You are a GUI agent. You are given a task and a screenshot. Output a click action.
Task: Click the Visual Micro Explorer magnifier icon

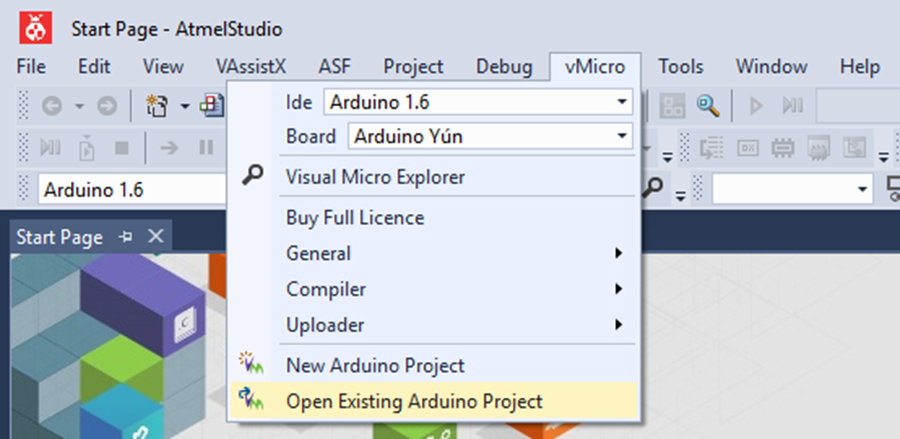coord(252,175)
